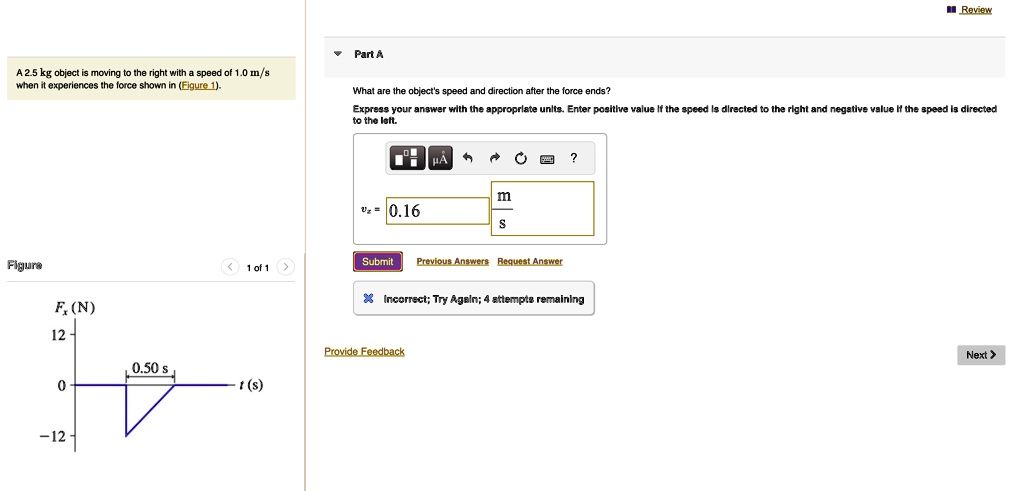This screenshot has width=1024, height=491.
Task: Click the redo arrow in answer toolbar
Action: tap(494, 158)
